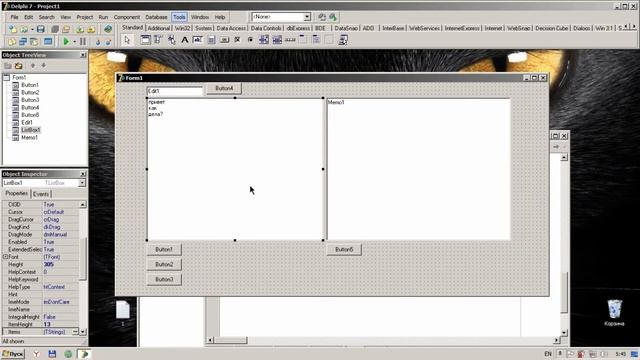This screenshot has width=640, height=360.
Task: Select Memo1 in the Object TreeView
Action: click(29, 138)
